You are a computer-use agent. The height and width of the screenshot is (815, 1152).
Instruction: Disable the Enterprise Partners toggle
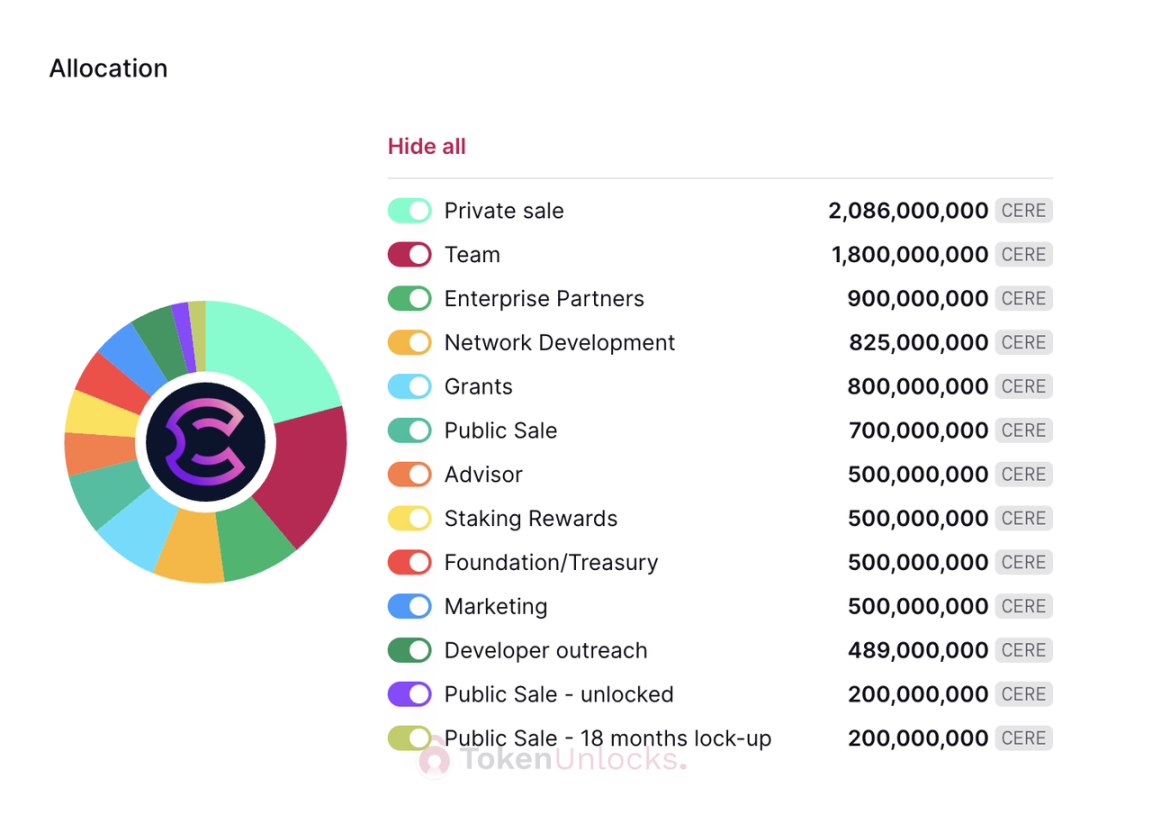pos(409,299)
